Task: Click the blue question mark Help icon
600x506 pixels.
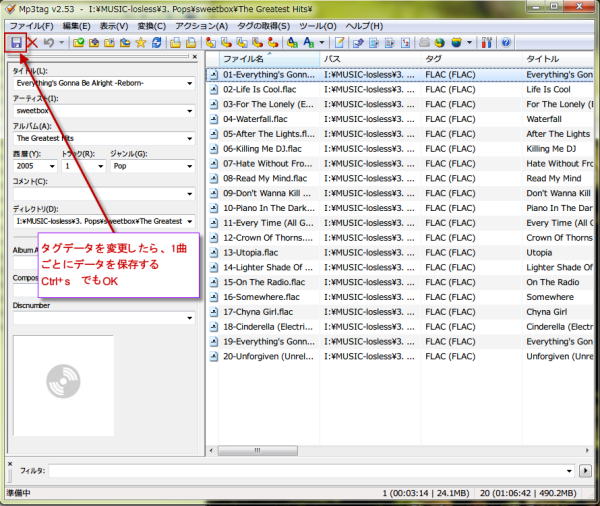Action: point(506,43)
